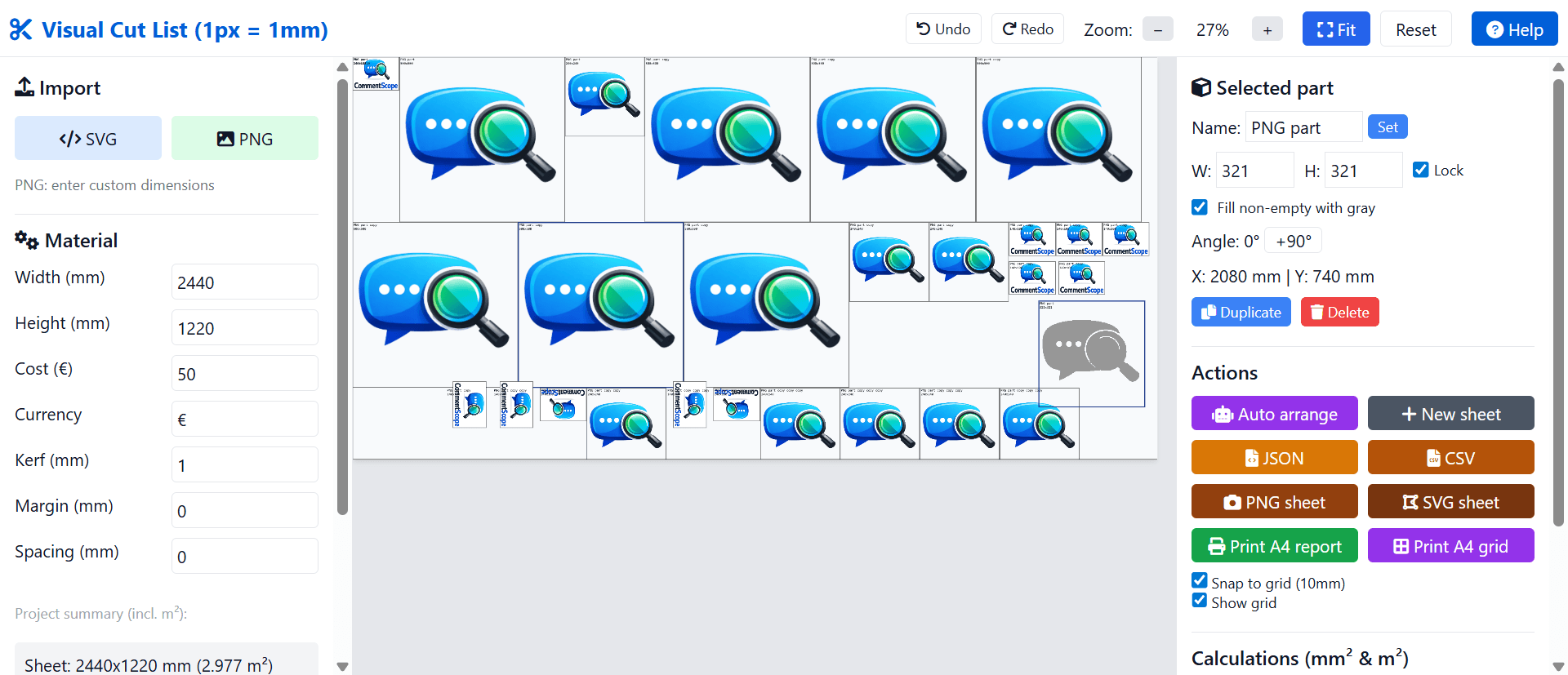The image size is (1568, 675).
Task: Duplicate the selected part
Action: 1241,312
